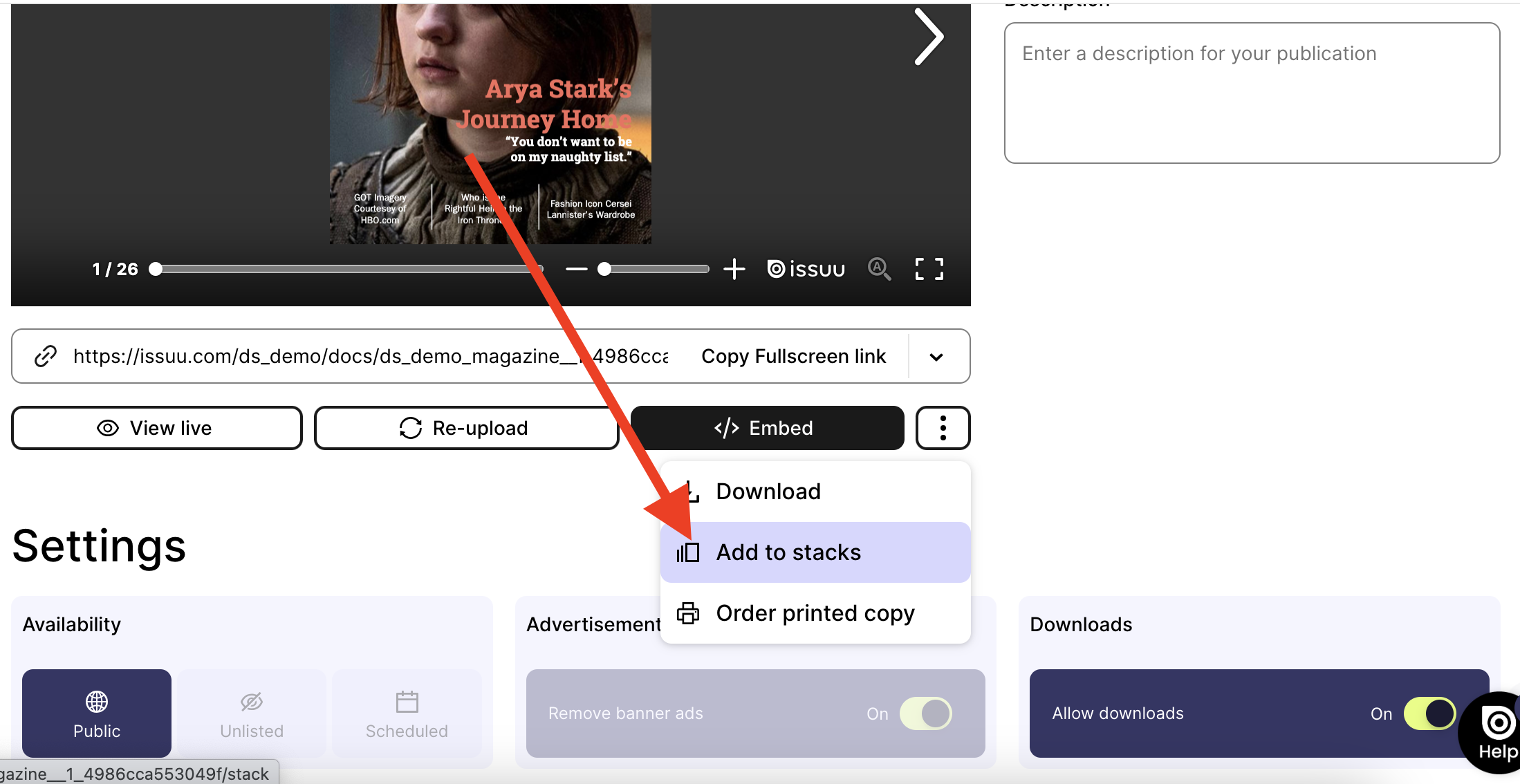This screenshot has height=784, width=1520.
Task: Select Download from the menu
Action: pos(815,492)
